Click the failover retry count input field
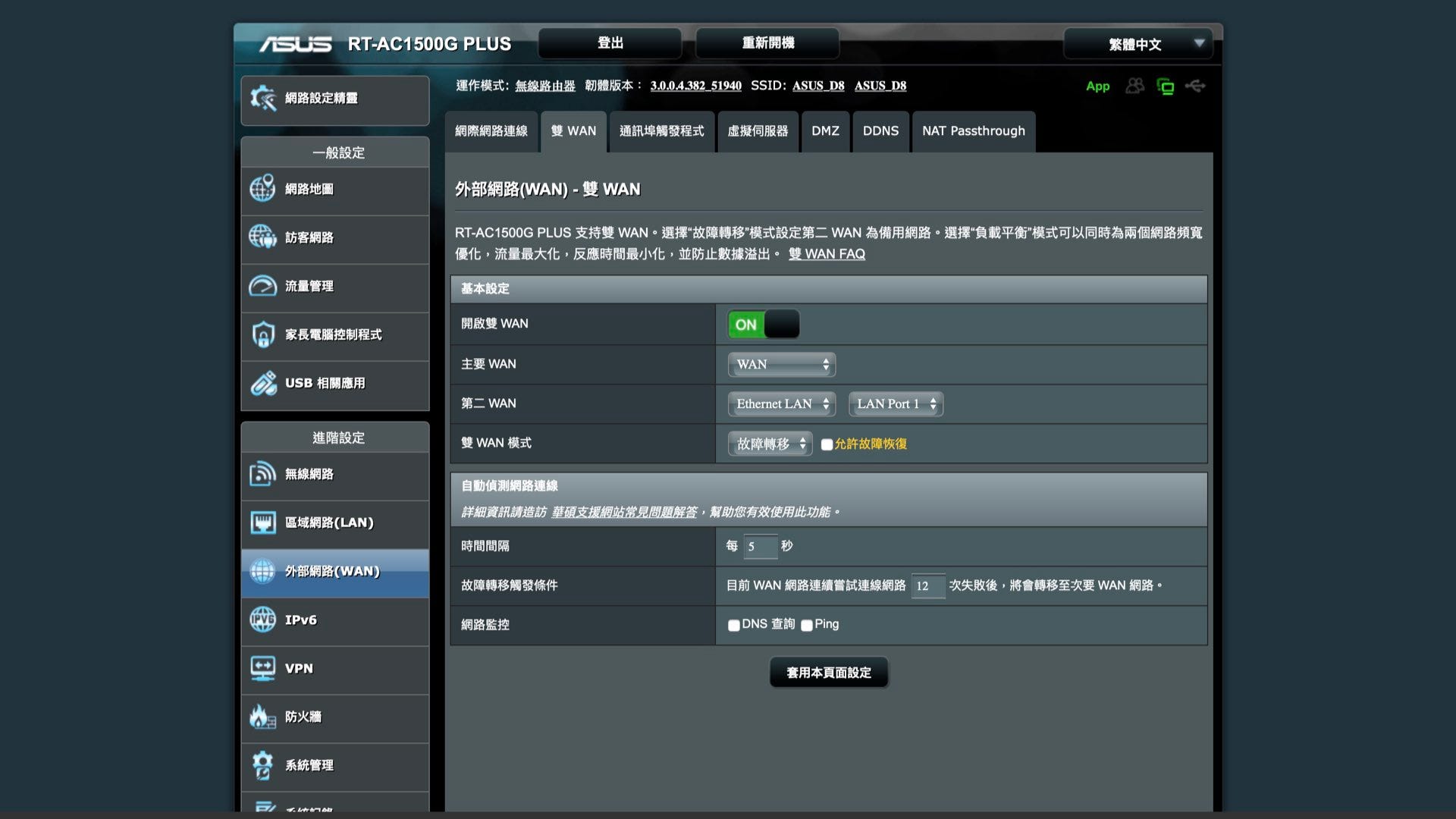 click(928, 586)
